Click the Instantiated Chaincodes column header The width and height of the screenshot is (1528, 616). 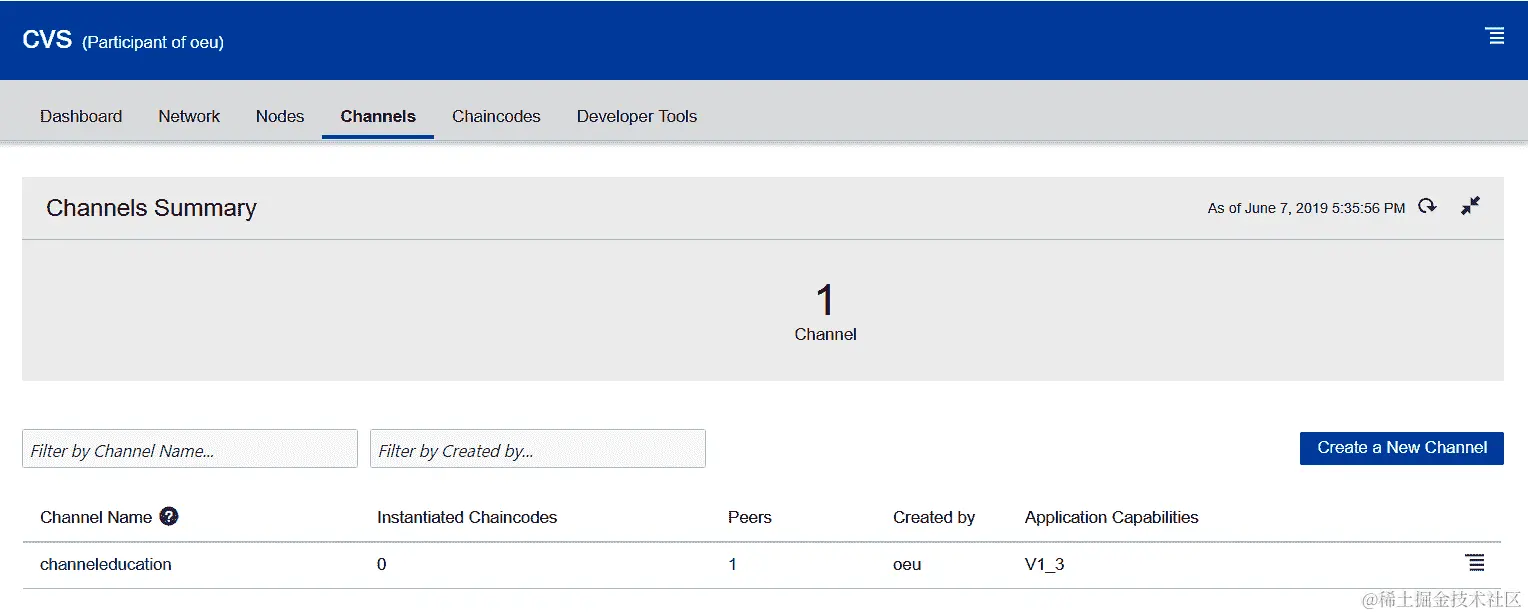(467, 517)
